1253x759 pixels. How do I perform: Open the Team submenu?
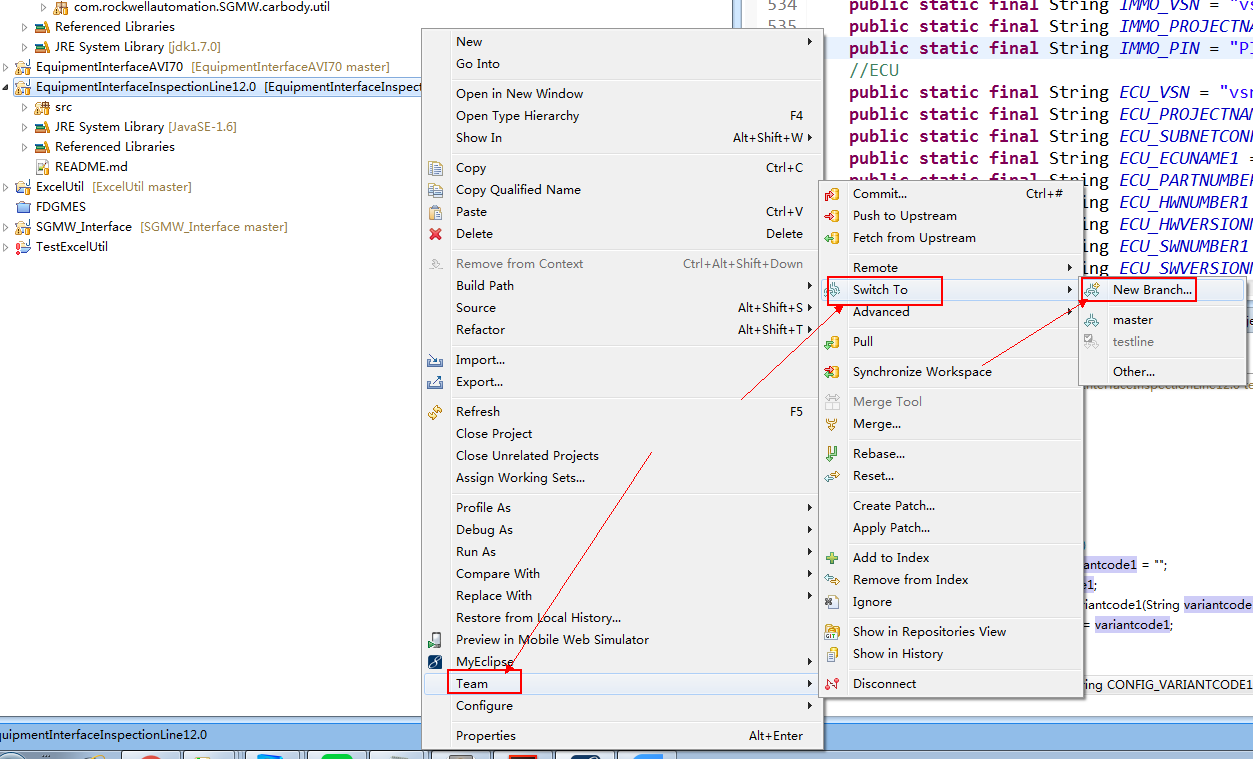point(472,684)
